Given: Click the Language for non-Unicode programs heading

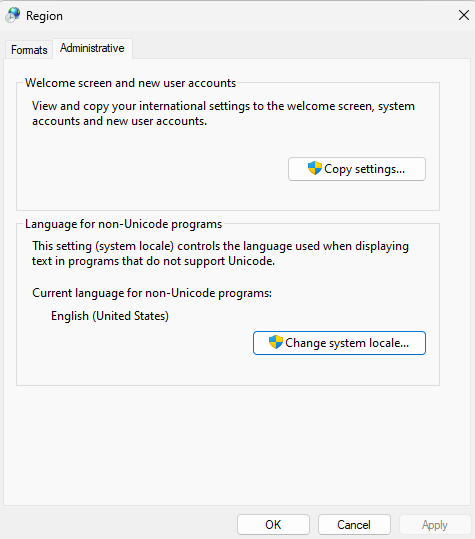Looking at the screenshot, I should (123, 224).
